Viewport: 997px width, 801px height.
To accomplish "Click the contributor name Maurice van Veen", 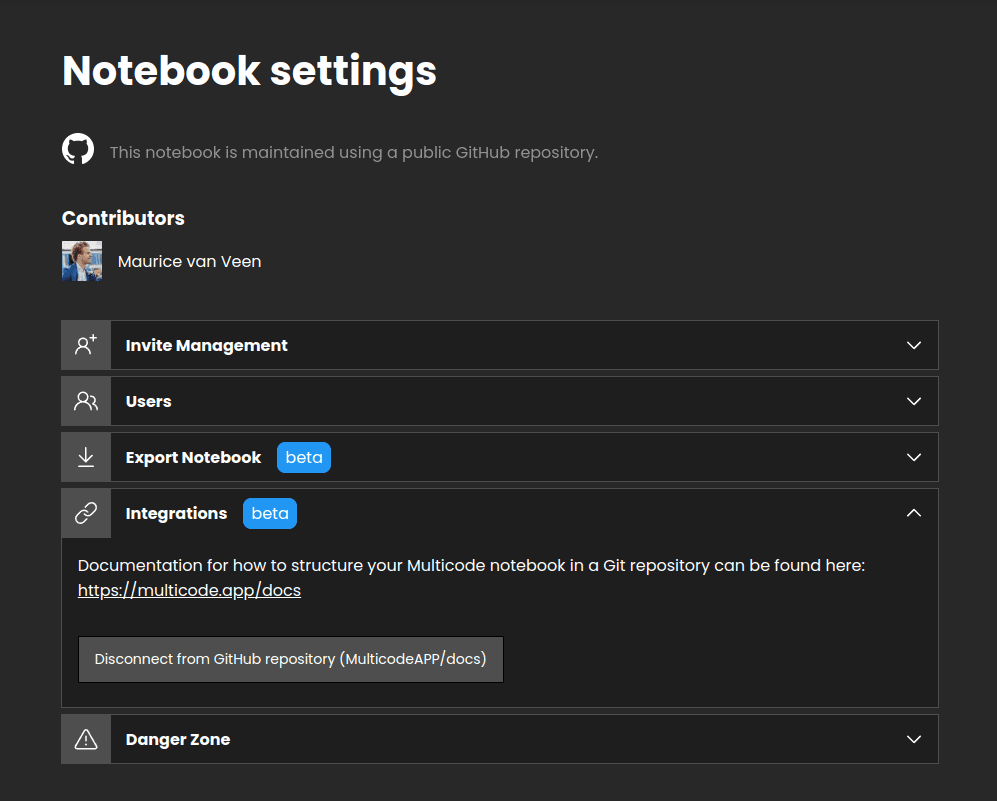I will 189,261.
